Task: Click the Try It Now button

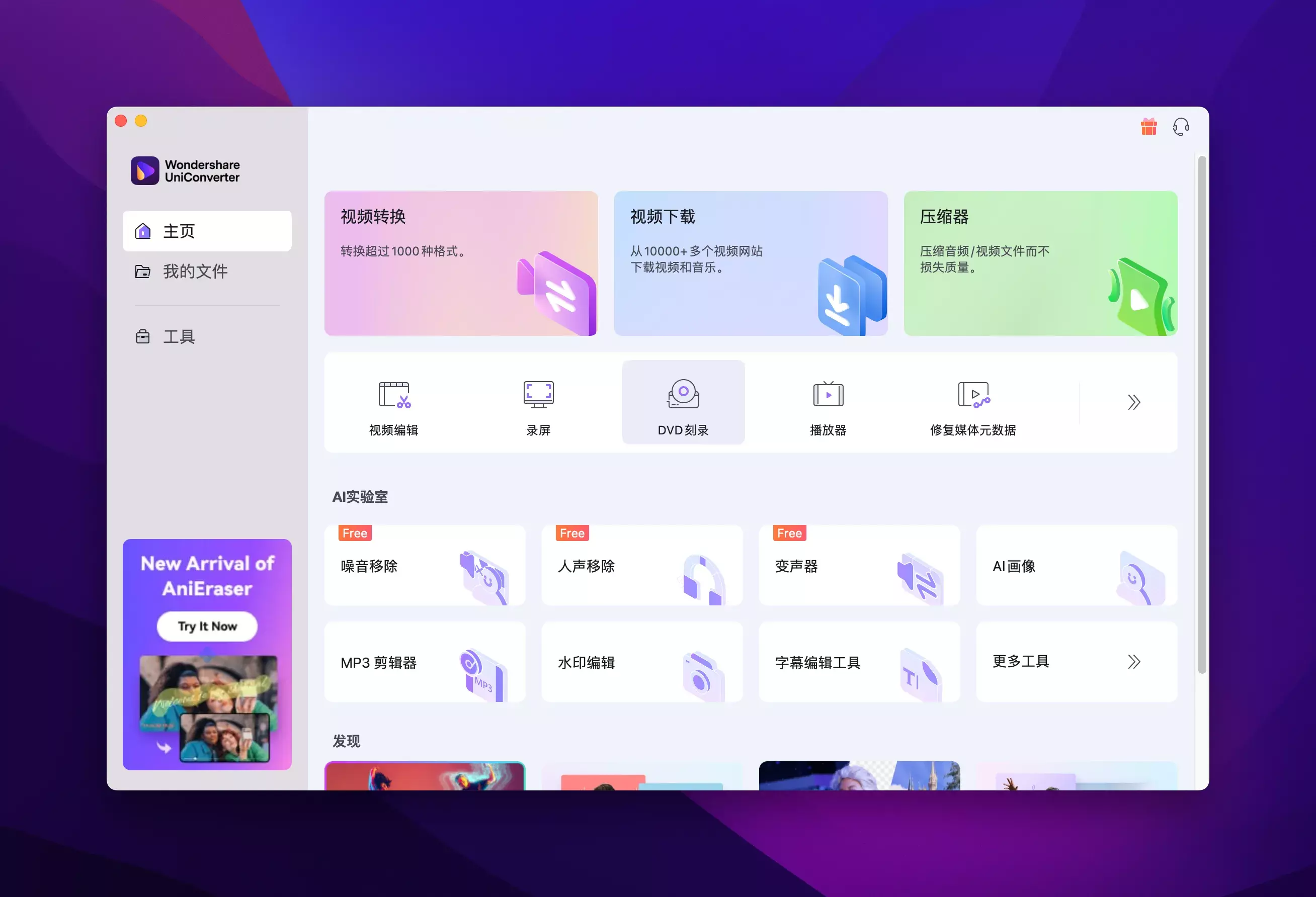Action: tap(207, 626)
